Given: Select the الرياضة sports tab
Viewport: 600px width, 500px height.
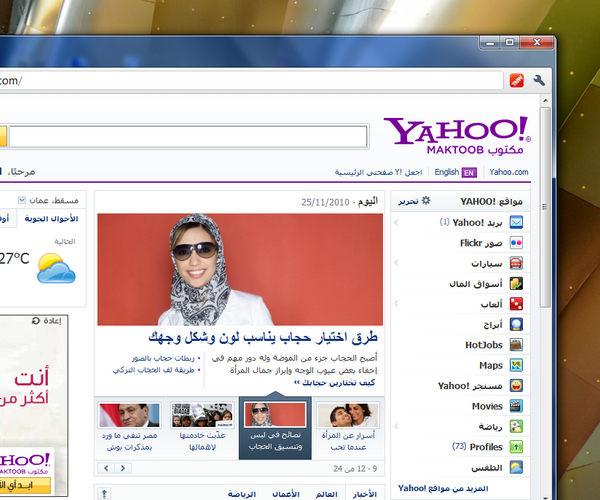Looking at the screenshot, I should tap(242, 494).
